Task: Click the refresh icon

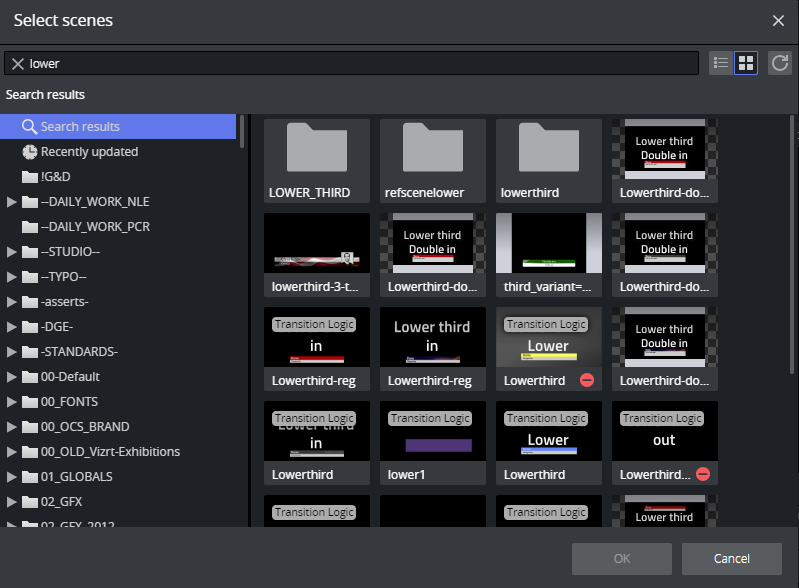Action: 780,63
